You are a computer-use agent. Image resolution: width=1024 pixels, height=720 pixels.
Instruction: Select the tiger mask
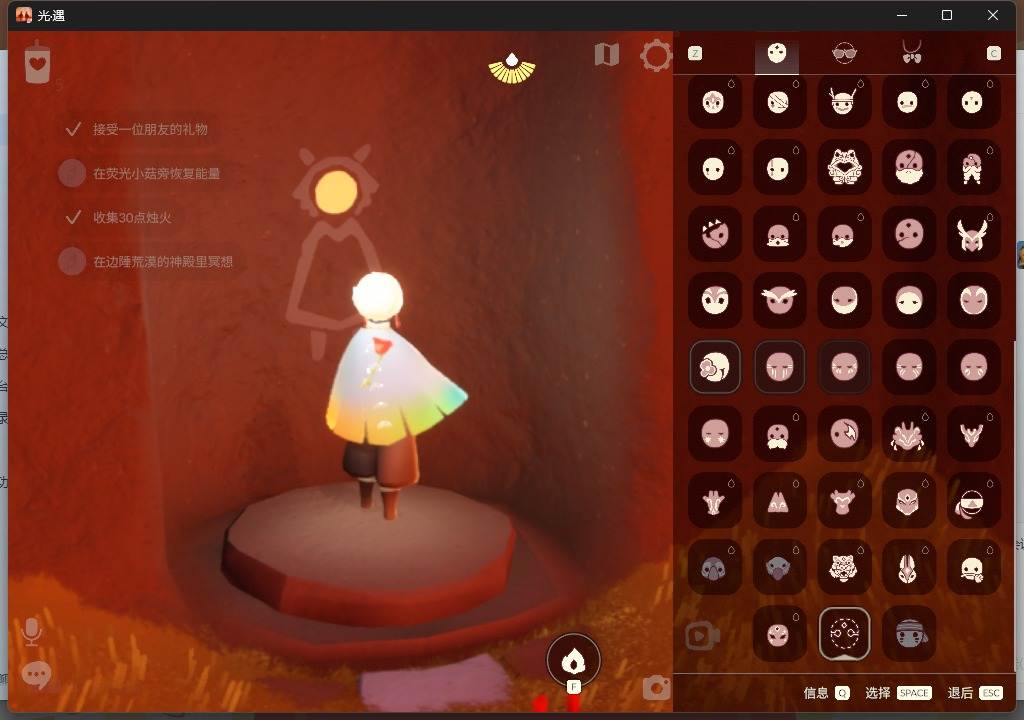coord(843,567)
